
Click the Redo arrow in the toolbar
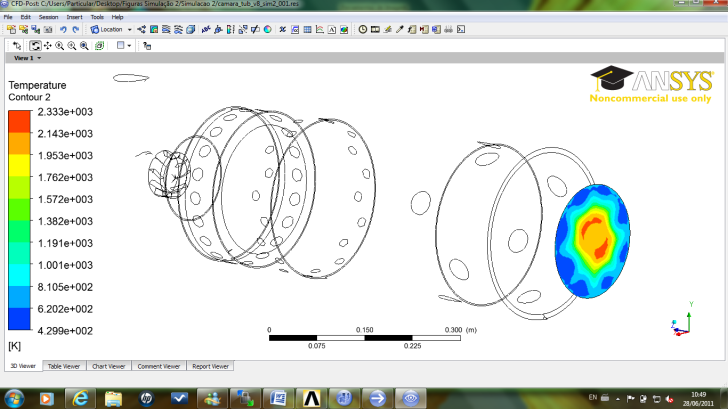[x=75, y=29]
